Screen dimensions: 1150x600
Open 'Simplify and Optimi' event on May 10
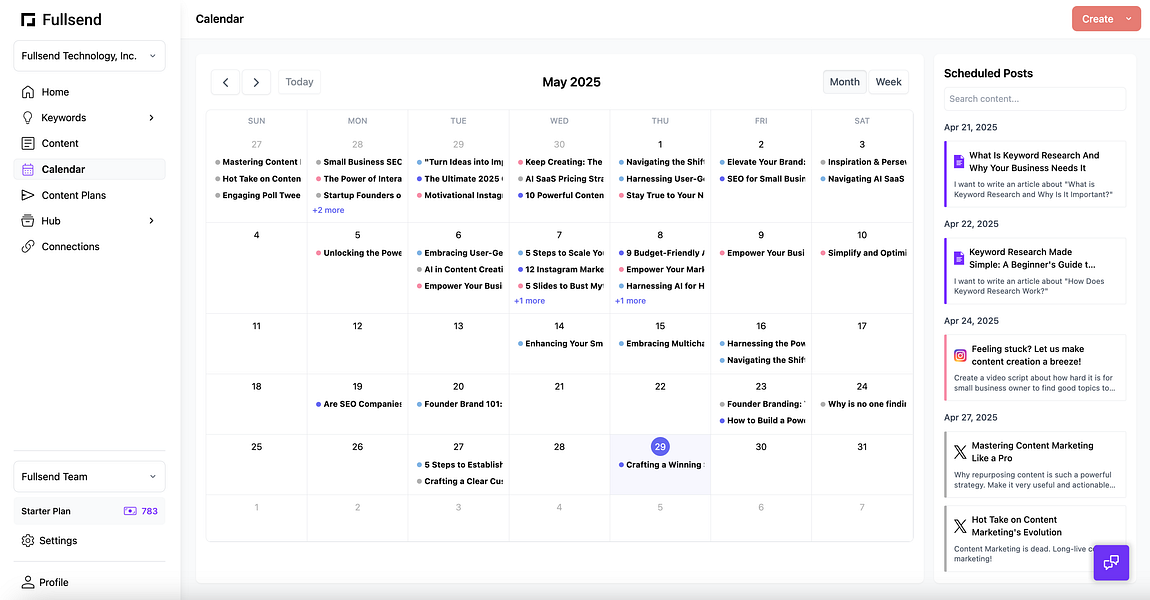click(x=862, y=253)
